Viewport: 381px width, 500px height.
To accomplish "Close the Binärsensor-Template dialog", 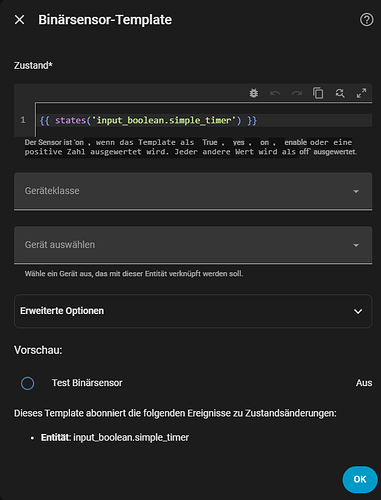I will (x=20, y=20).
